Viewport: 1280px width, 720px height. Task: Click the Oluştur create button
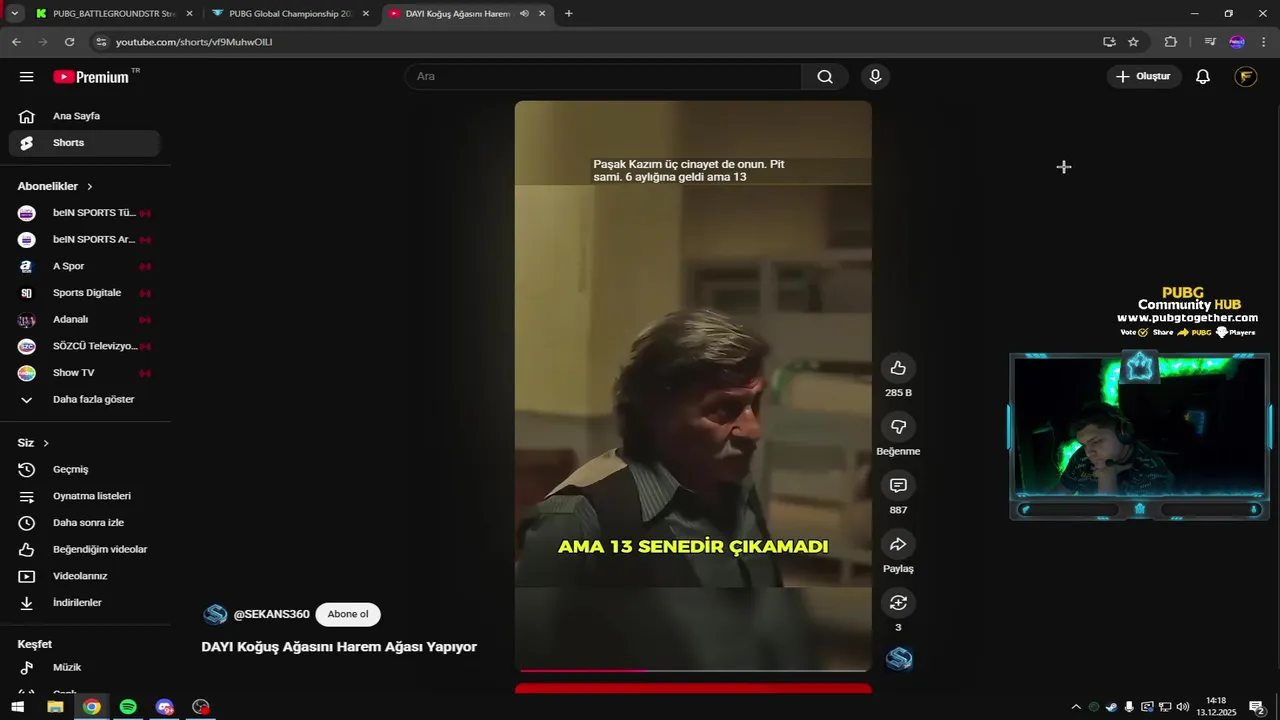[1144, 77]
